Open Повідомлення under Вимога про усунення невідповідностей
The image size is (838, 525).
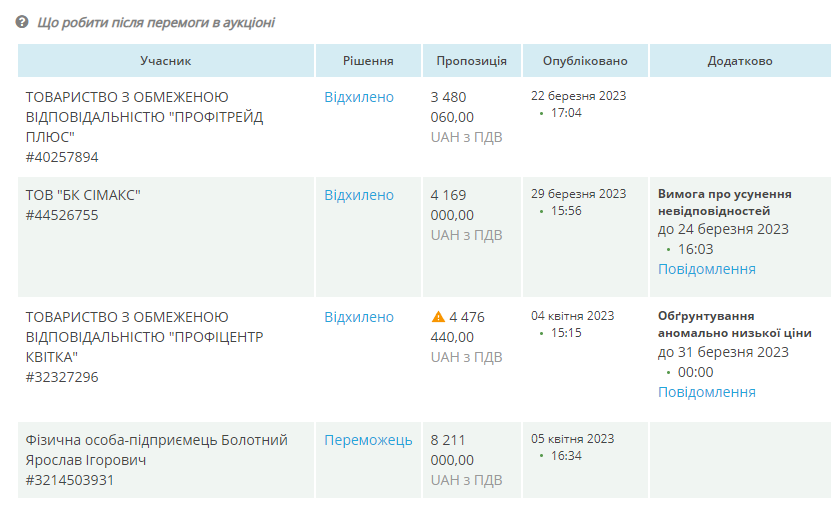[x=706, y=269]
